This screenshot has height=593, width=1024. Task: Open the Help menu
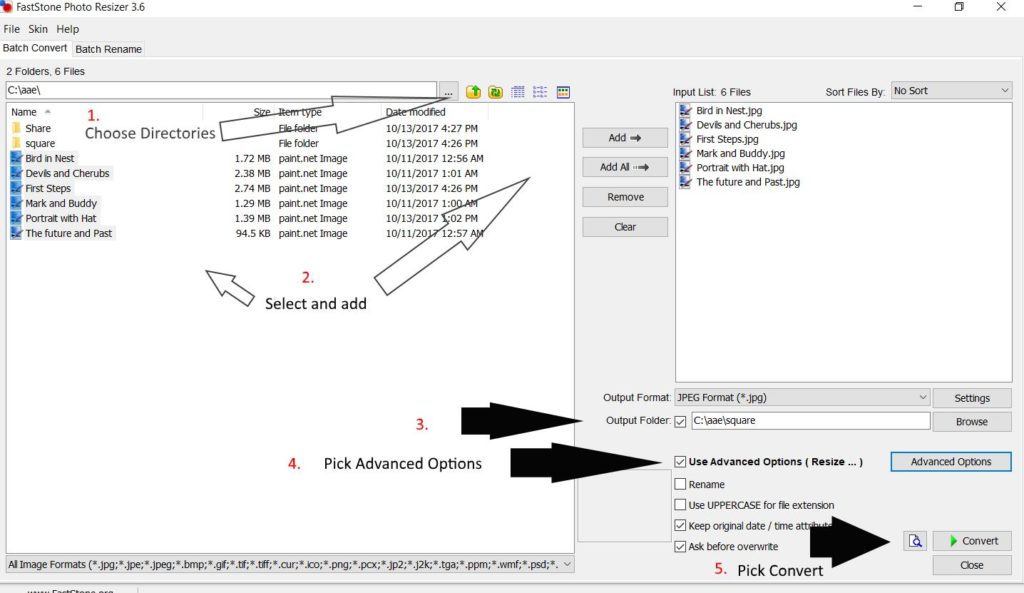67,29
